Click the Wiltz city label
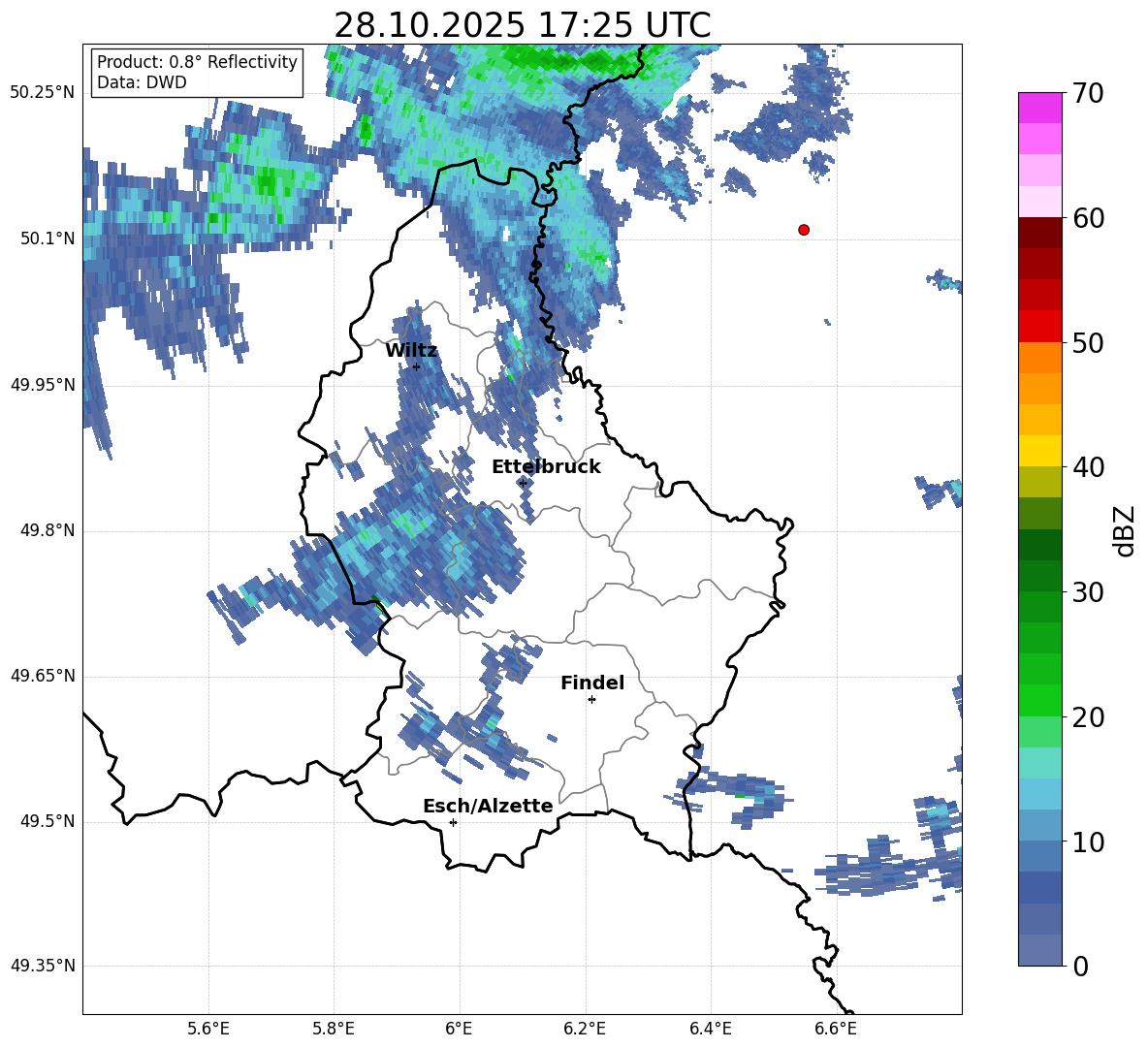 (411, 351)
